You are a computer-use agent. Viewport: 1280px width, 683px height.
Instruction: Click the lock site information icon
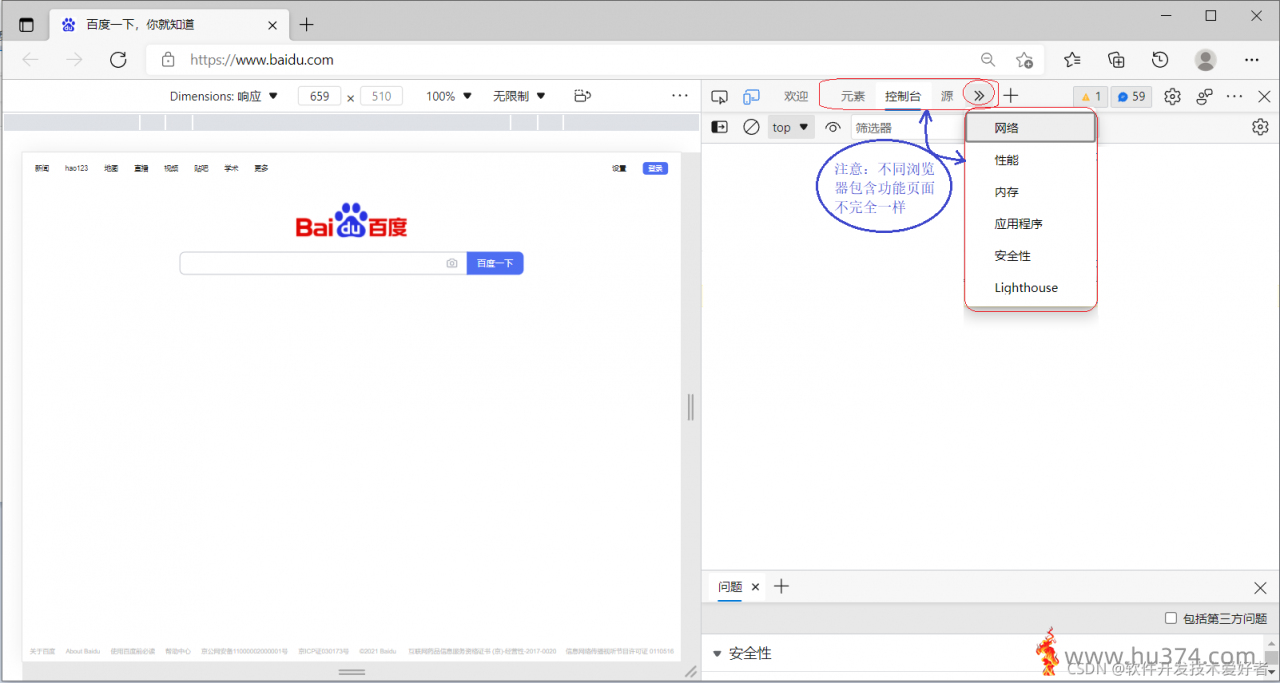click(168, 59)
